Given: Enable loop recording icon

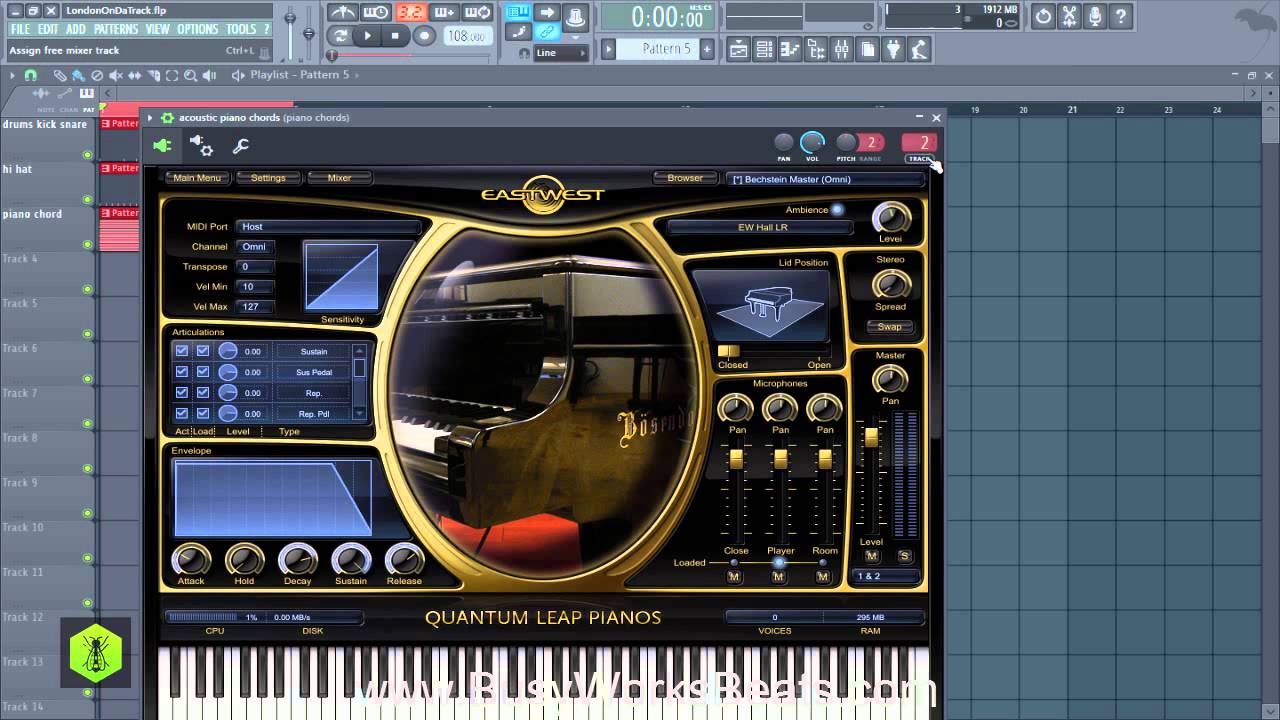Looking at the screenshot, I should click(479, 13).
